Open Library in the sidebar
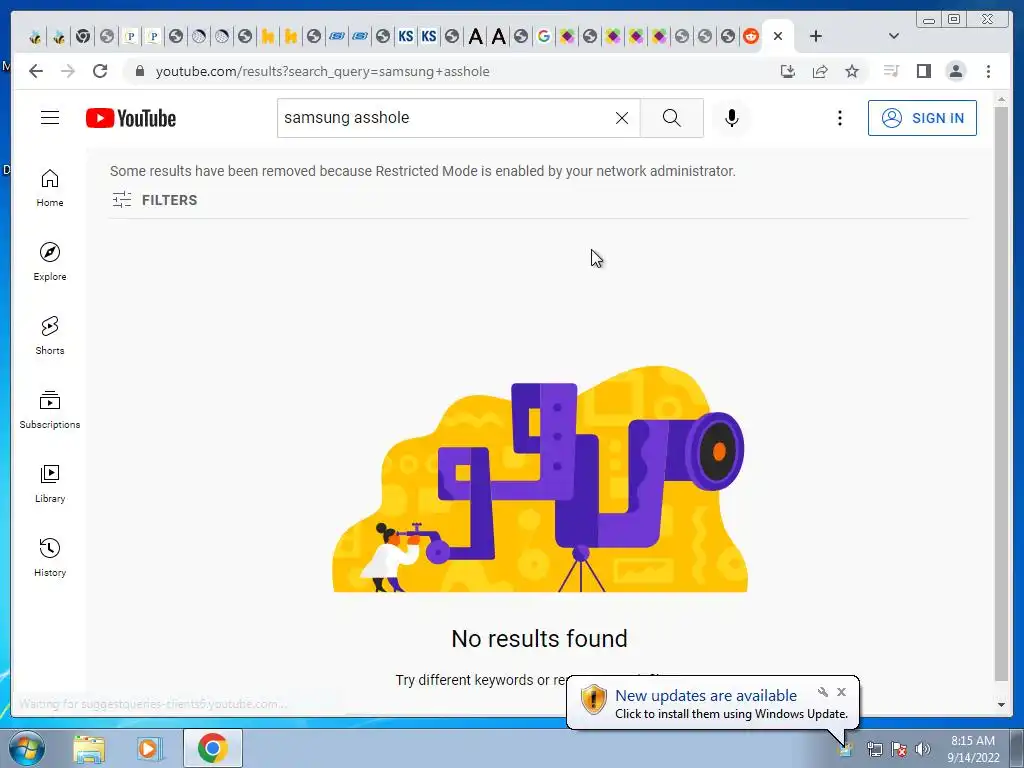Viewport: 1024px width, 768px height. point(50,484)
